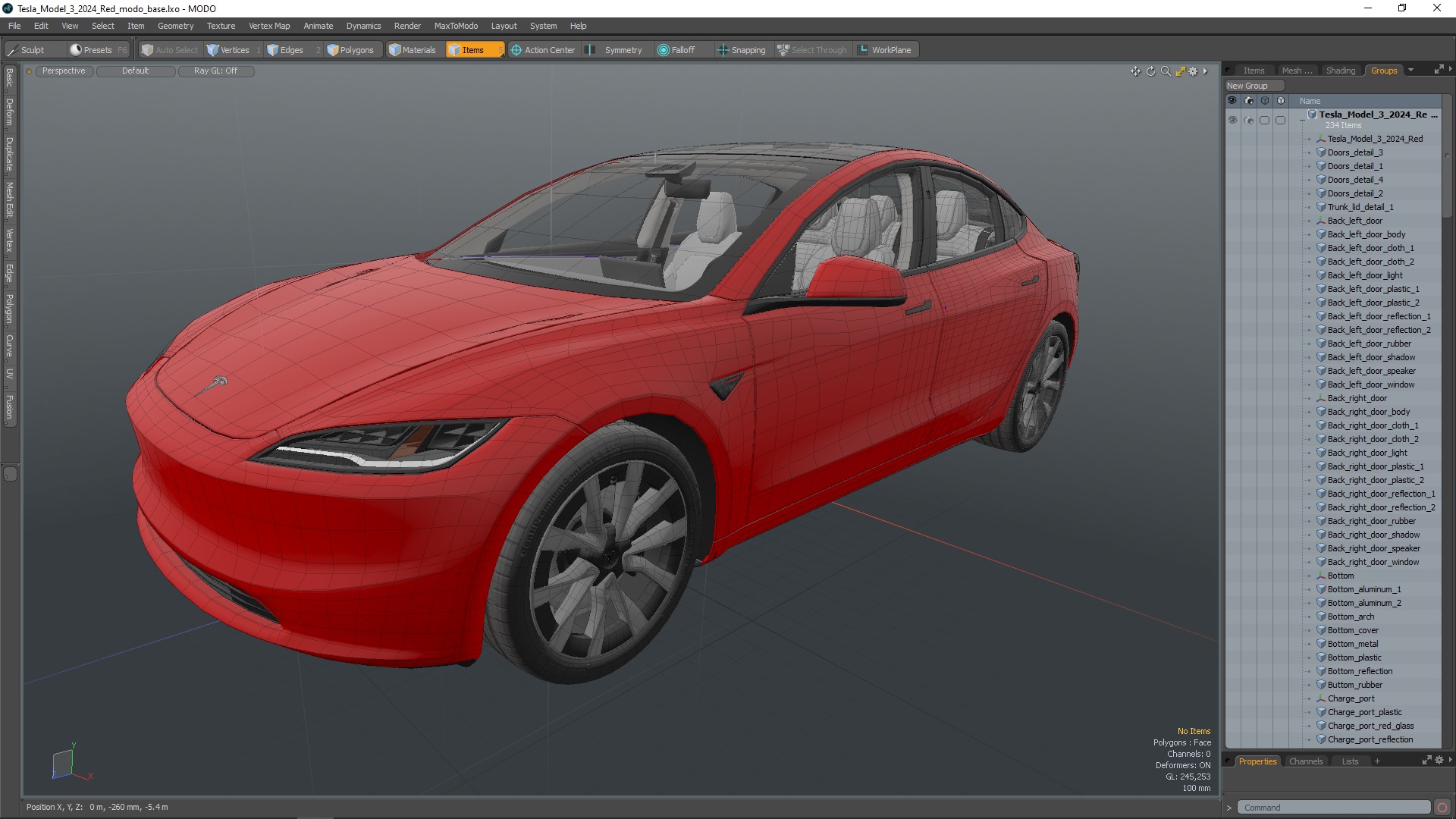1456x819 pixels.
Task: Expand the Bottom locator tree item
Action: [x=1310, y=576]
